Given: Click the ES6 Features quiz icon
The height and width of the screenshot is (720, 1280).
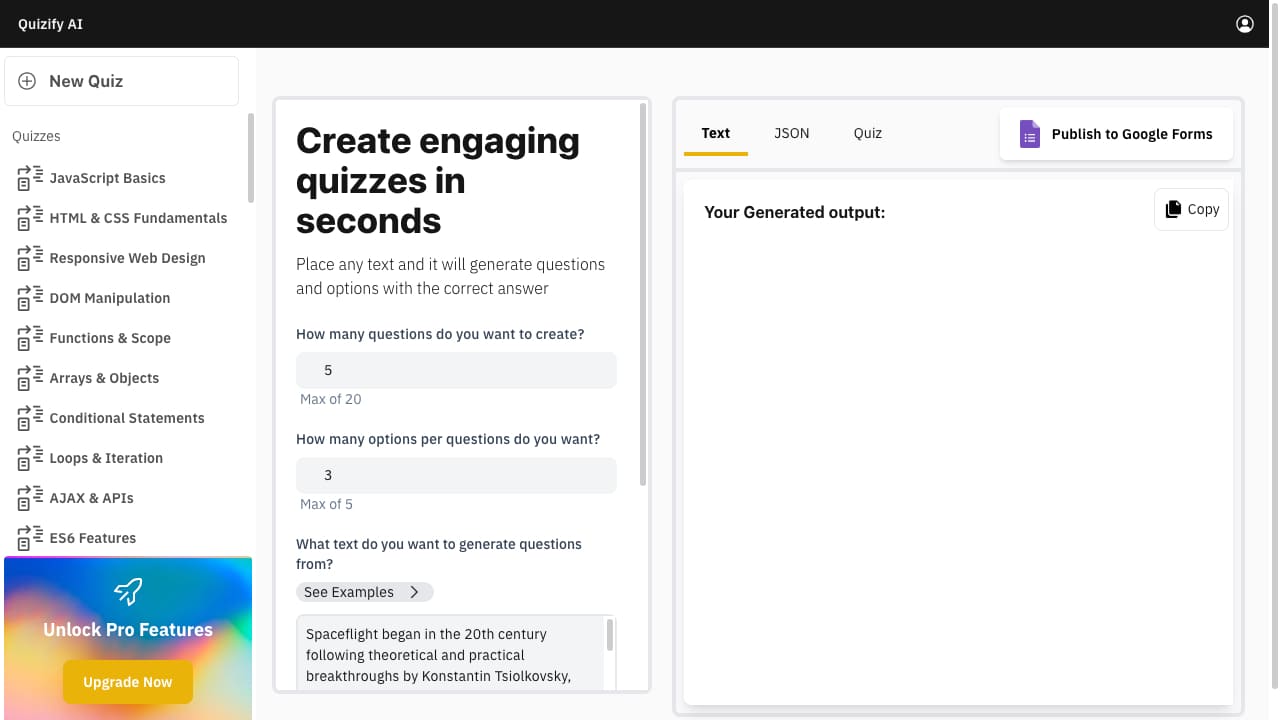Looking at the screenshot, I should point(30,538).
